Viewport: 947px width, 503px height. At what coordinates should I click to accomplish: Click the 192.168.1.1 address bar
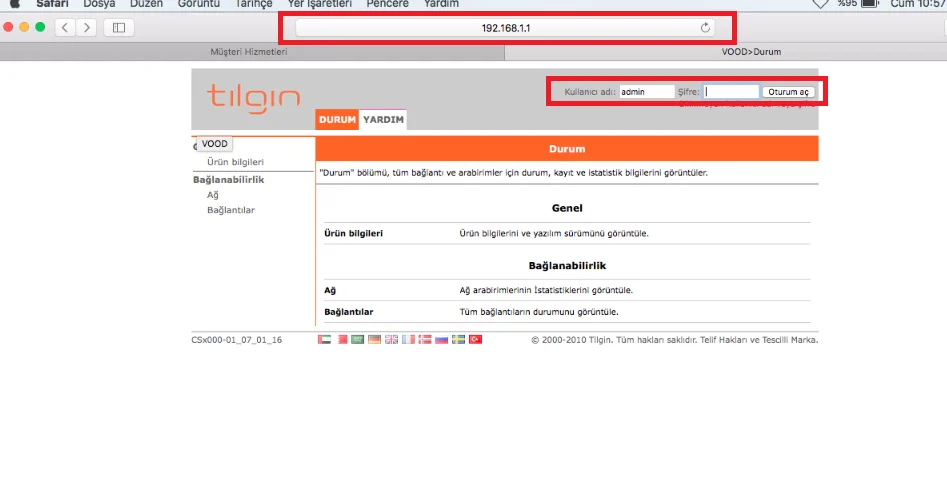pos(505,28)
